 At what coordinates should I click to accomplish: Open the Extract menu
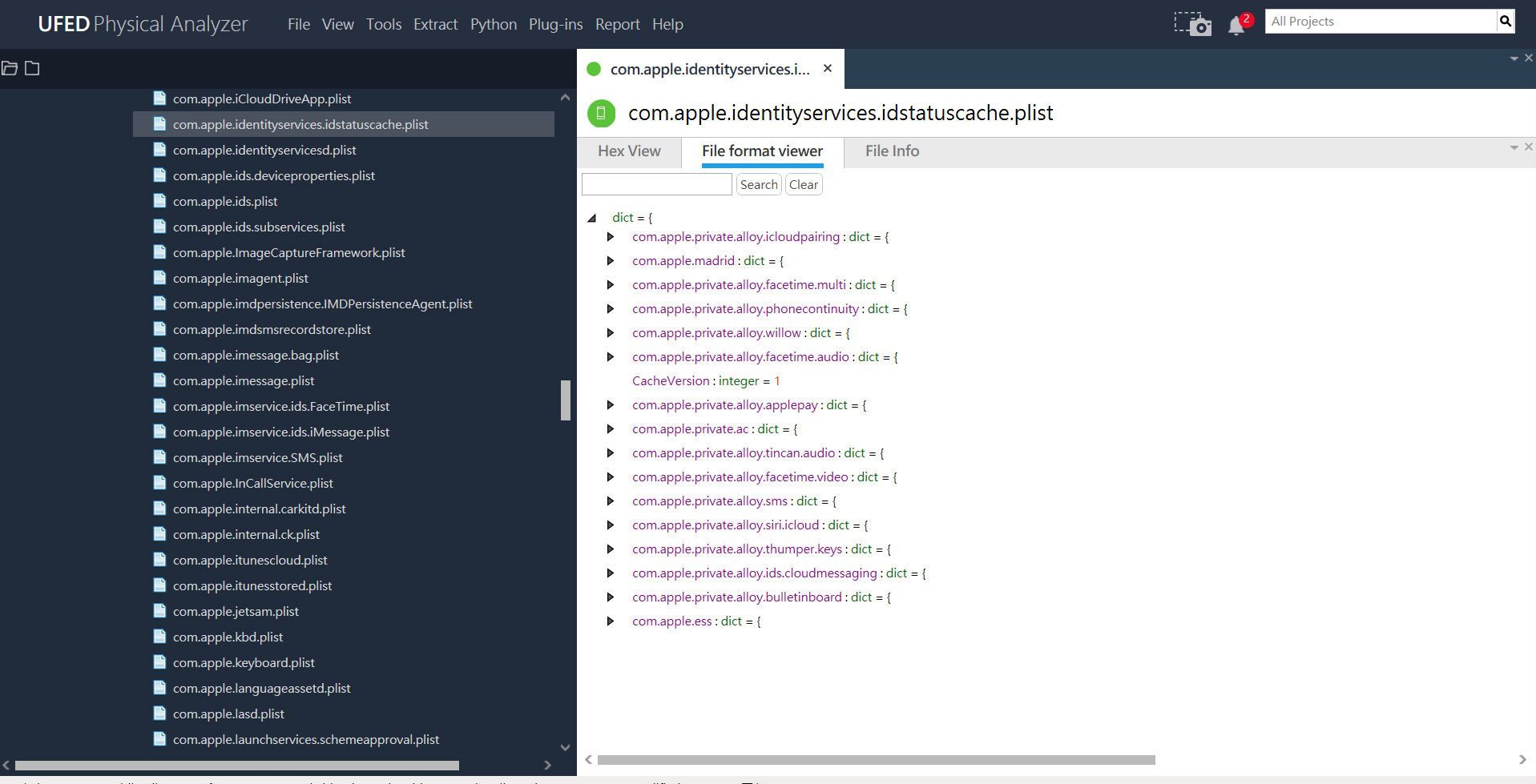436,24
